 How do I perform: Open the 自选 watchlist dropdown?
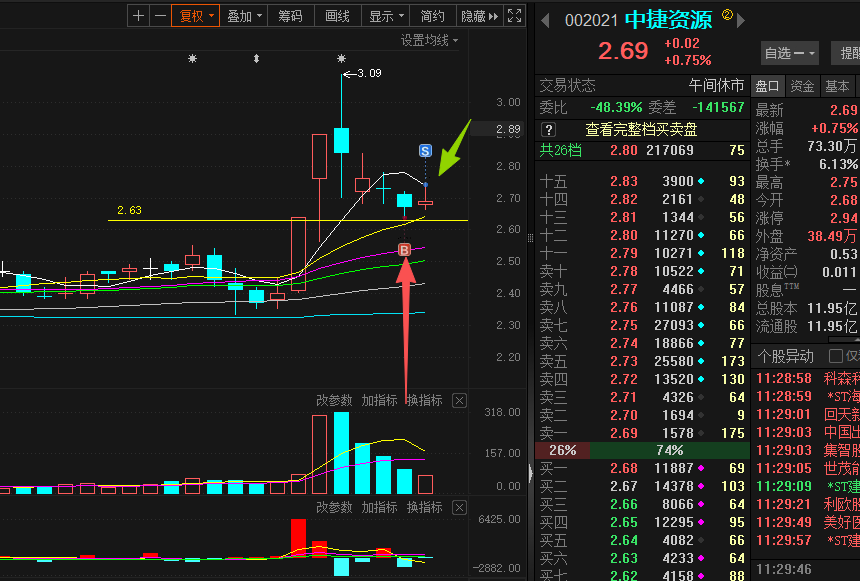click(x=790, y=53)
